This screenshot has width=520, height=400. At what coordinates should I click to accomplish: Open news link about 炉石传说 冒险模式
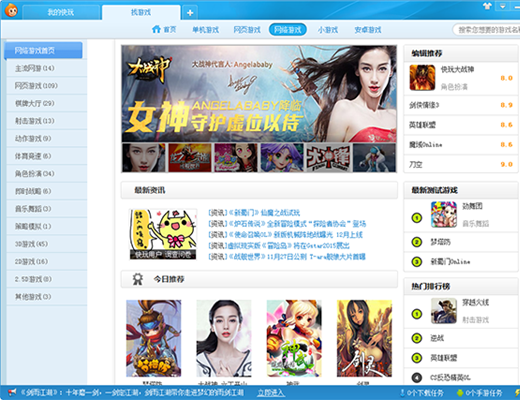pos(287,224)
